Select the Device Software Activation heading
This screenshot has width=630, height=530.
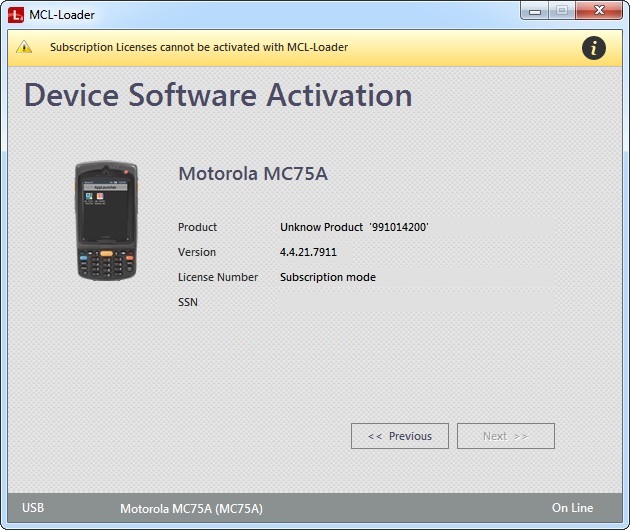[218, 95]
